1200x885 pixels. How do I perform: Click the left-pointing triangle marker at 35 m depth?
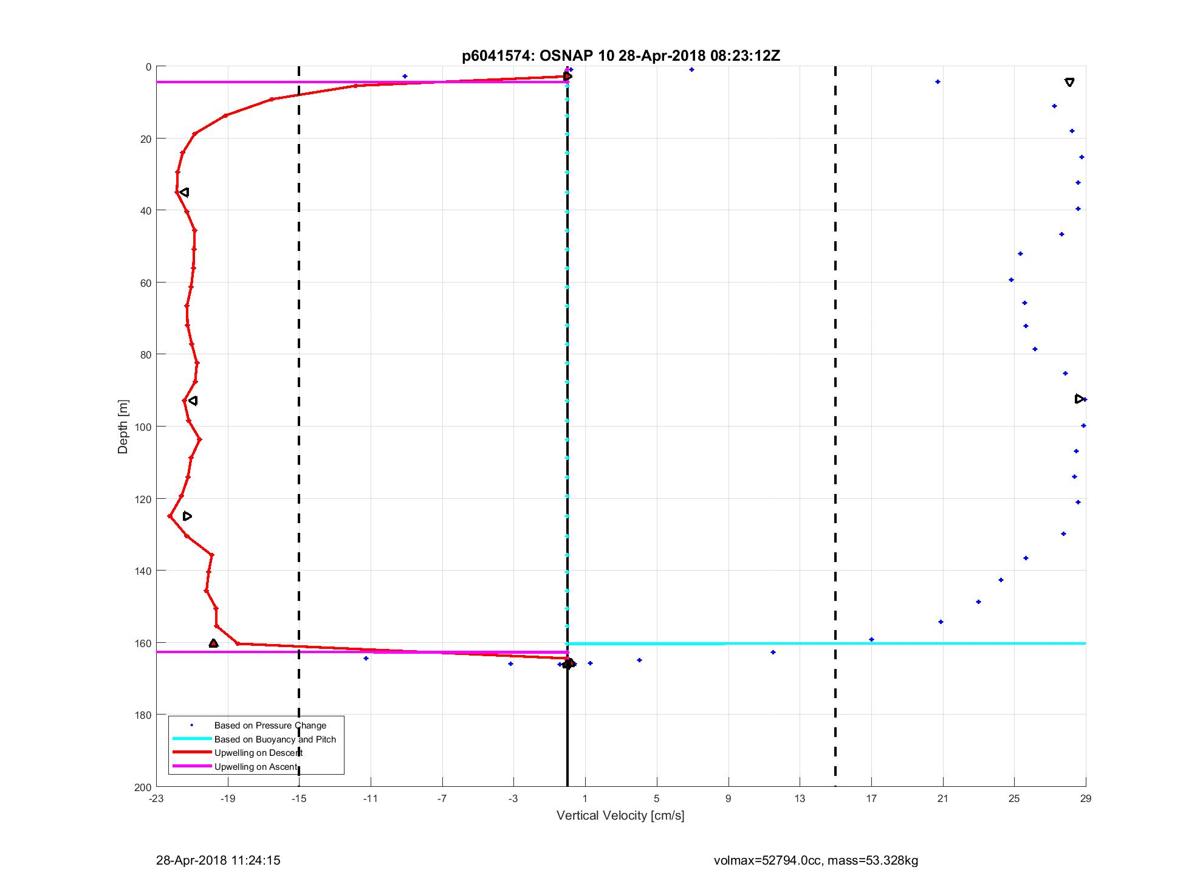pos(184,192)
